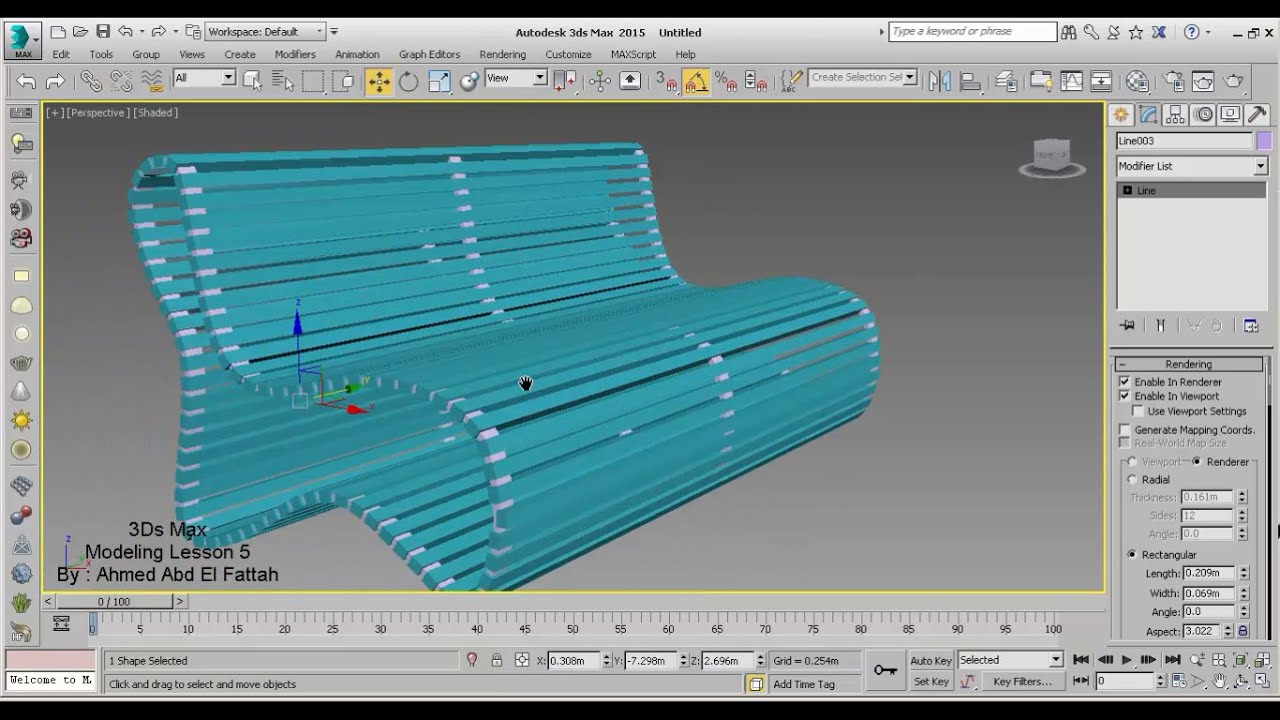Select the Radial radio button

(x=1132, y=479)
